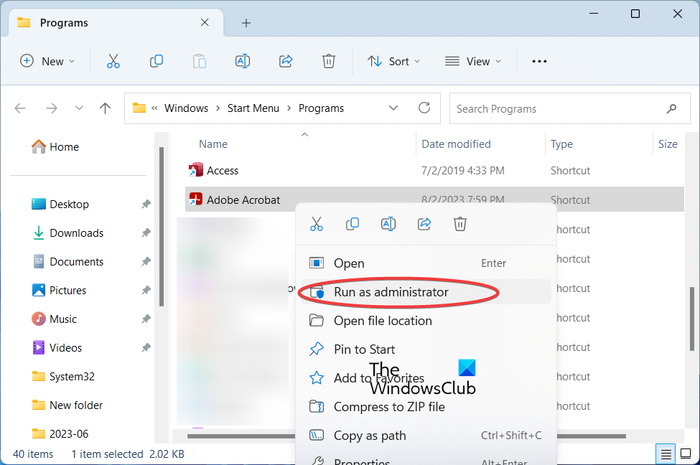The image size is (700, 465).
Task: Sort by the Name column header
Action: click(x=213, y=144)
